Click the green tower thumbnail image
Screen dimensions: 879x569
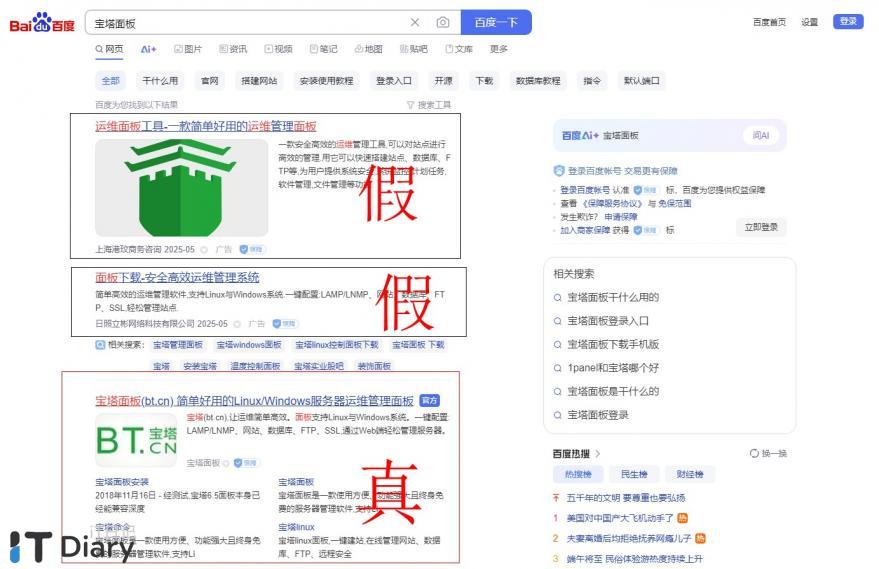(182, 188)
